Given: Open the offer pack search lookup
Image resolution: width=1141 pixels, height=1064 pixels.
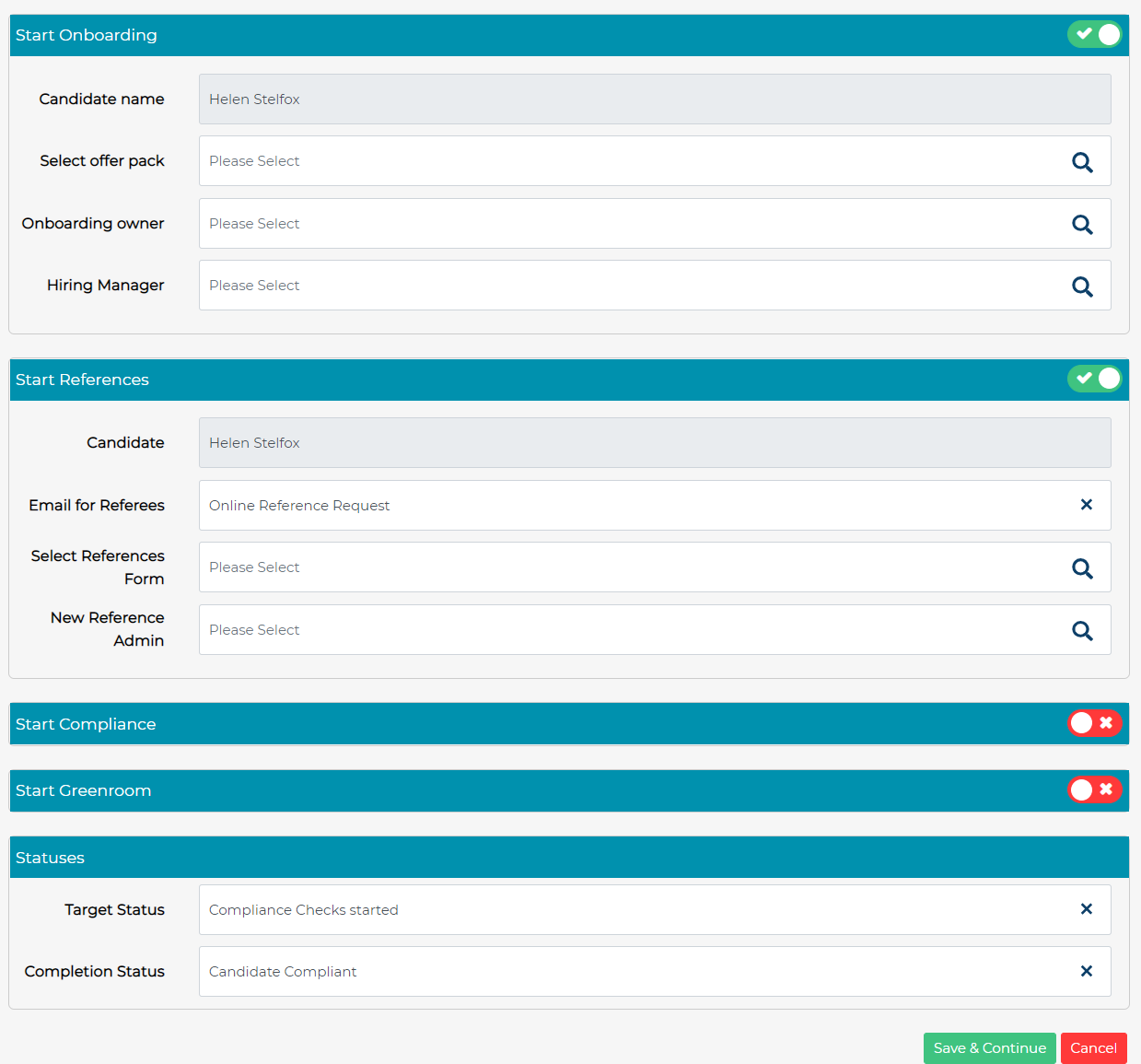Looking at the screenshot, I should 1082,161.
